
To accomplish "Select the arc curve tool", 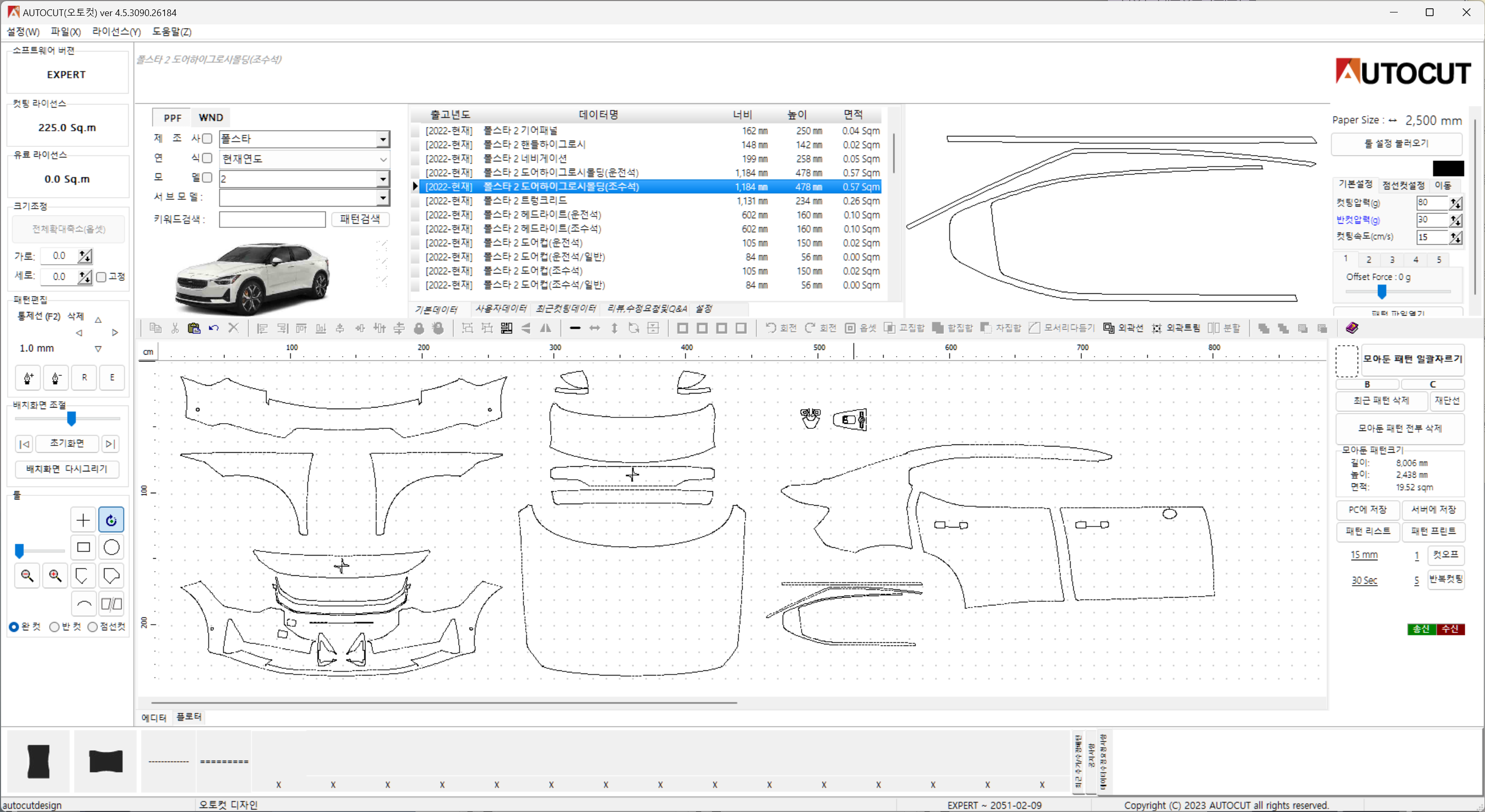I will (83, 604).
